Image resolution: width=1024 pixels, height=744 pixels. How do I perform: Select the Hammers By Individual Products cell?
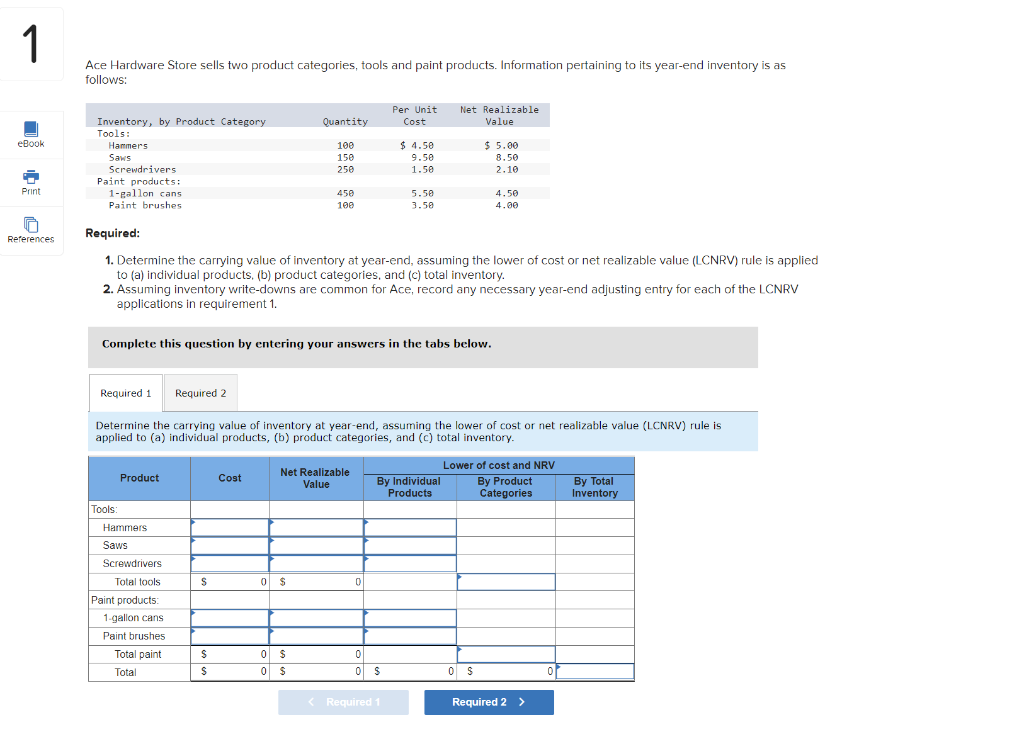pyautogui.click(x=409, y=527)
